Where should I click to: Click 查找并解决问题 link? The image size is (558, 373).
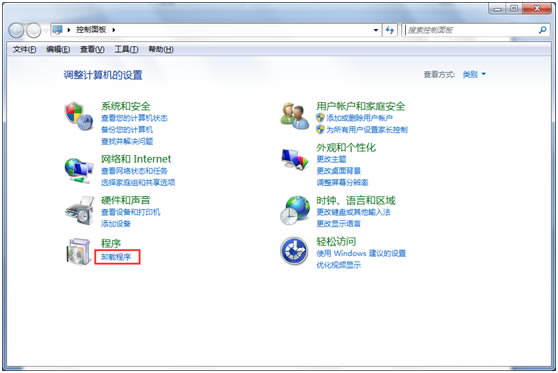[127, 141]
